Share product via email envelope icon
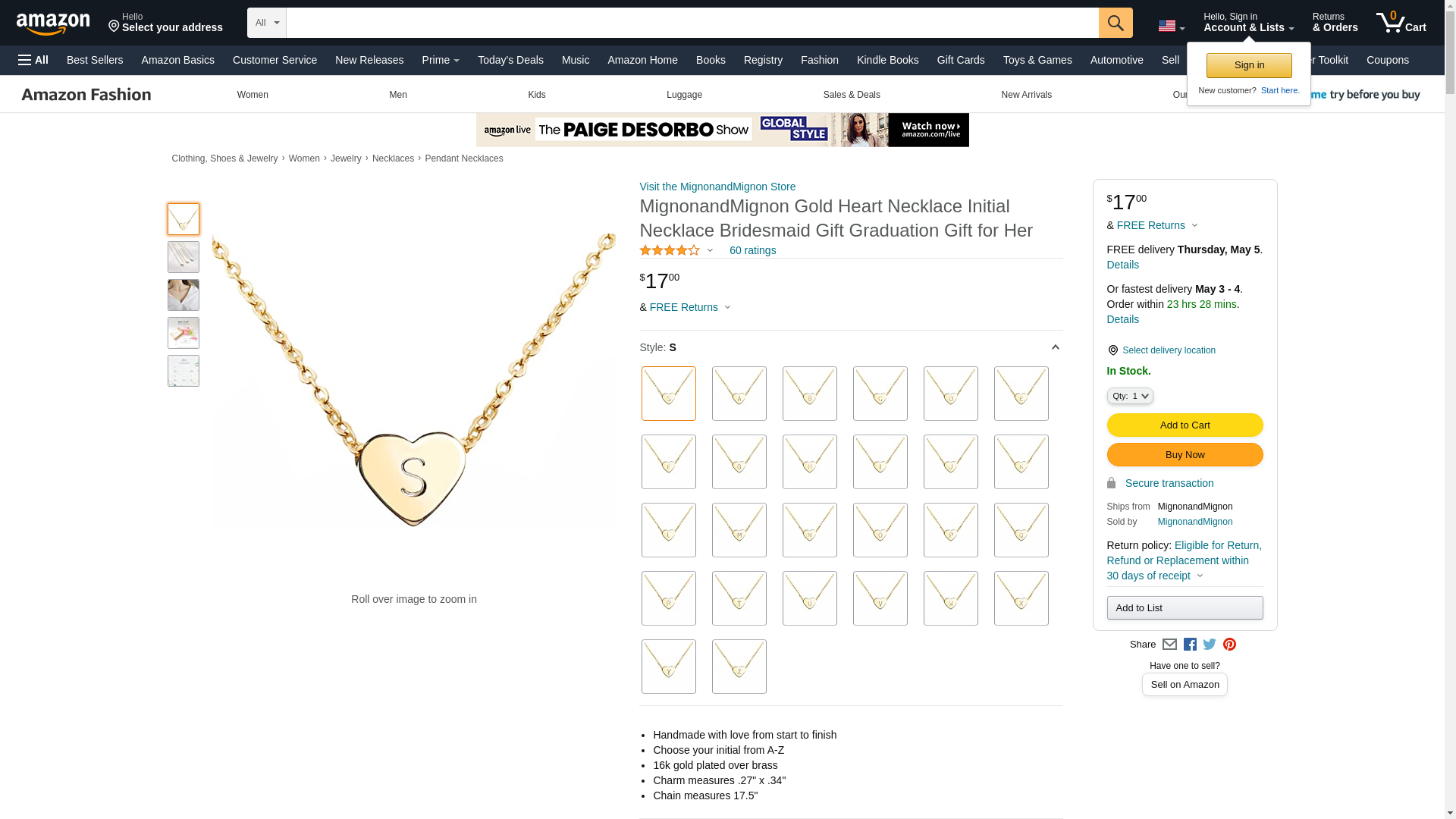The width and height of the screenshot is (1456, 819). coord(1169,645)
